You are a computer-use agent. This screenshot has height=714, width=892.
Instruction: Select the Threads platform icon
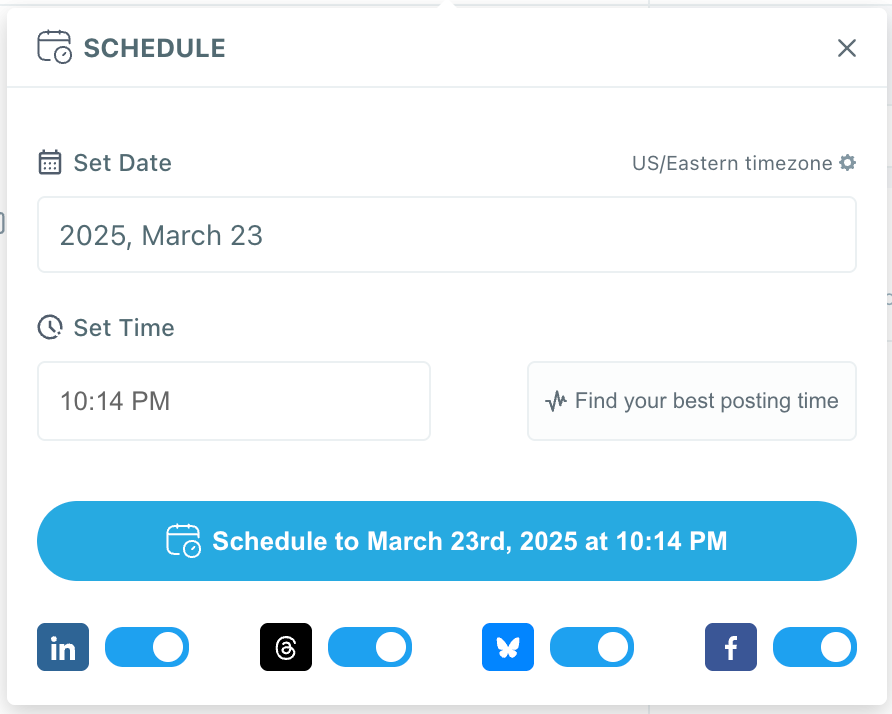[x=285, y=647]
